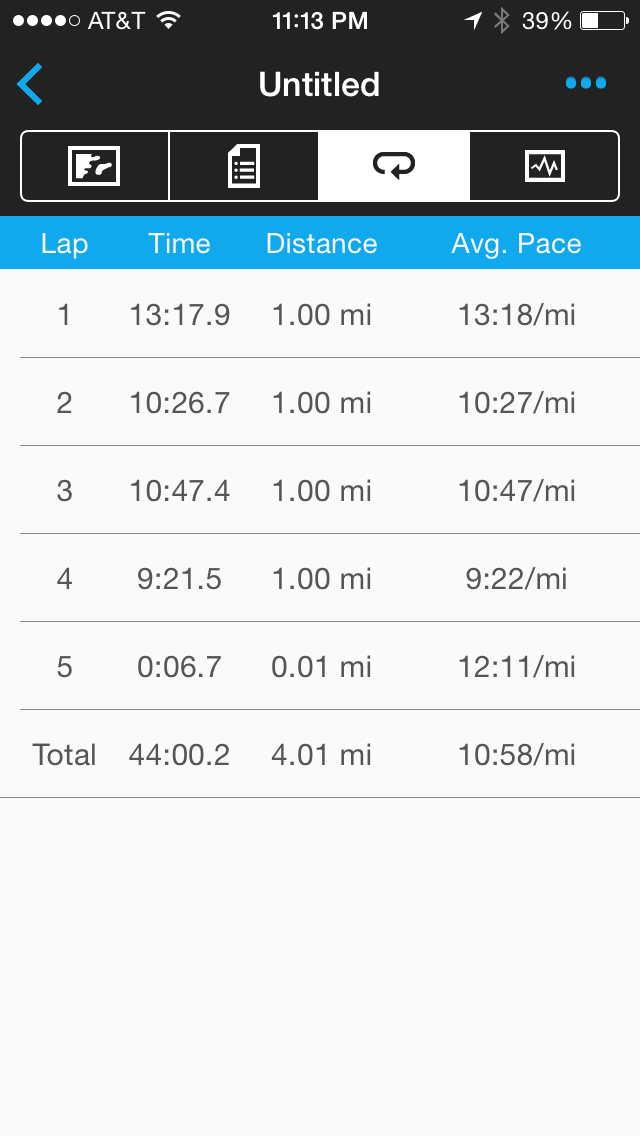Select the lap 4 row with 9:21.5
The image size is (640, 1136).
[320, 579]
